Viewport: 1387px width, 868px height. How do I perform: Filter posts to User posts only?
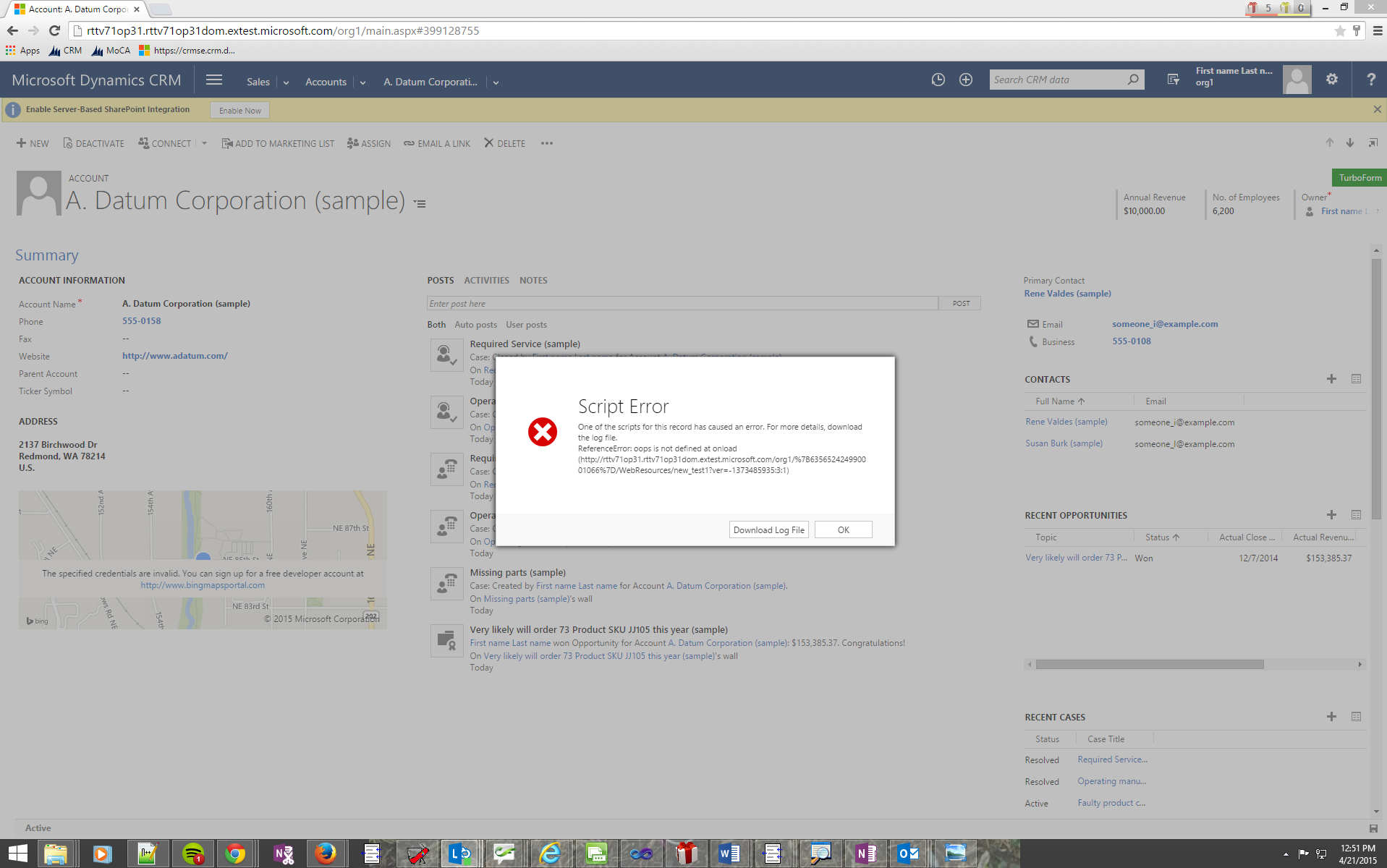tap(526, 324)
